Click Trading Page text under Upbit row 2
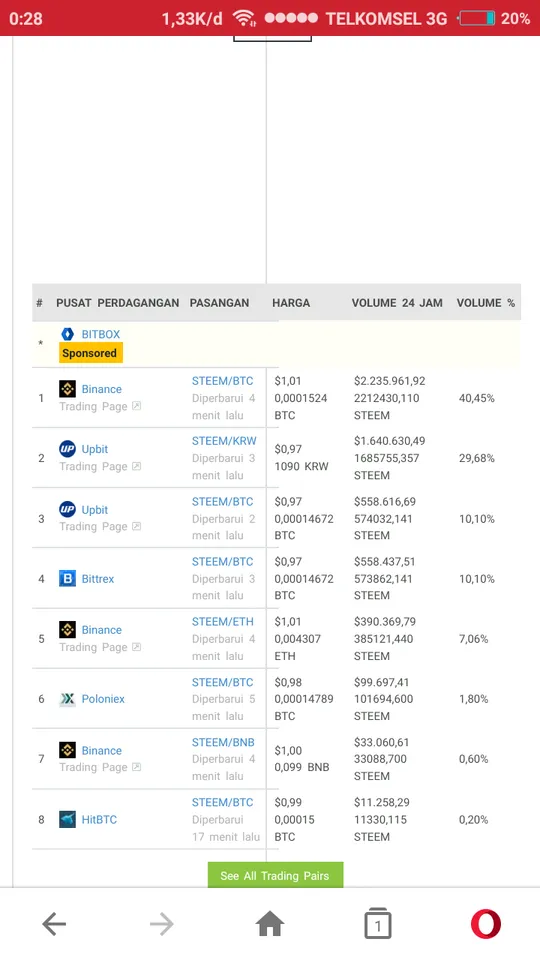 coord(93,467)
